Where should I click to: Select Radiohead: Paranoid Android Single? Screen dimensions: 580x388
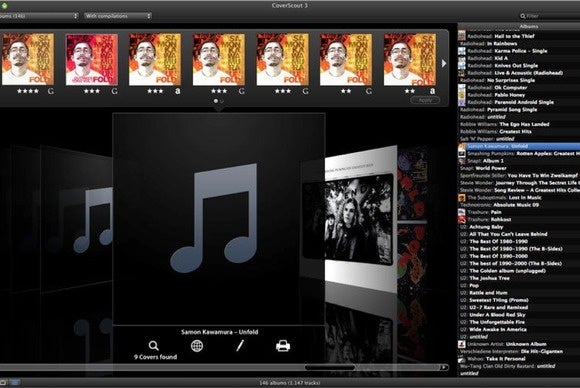(x=519, y=102)
